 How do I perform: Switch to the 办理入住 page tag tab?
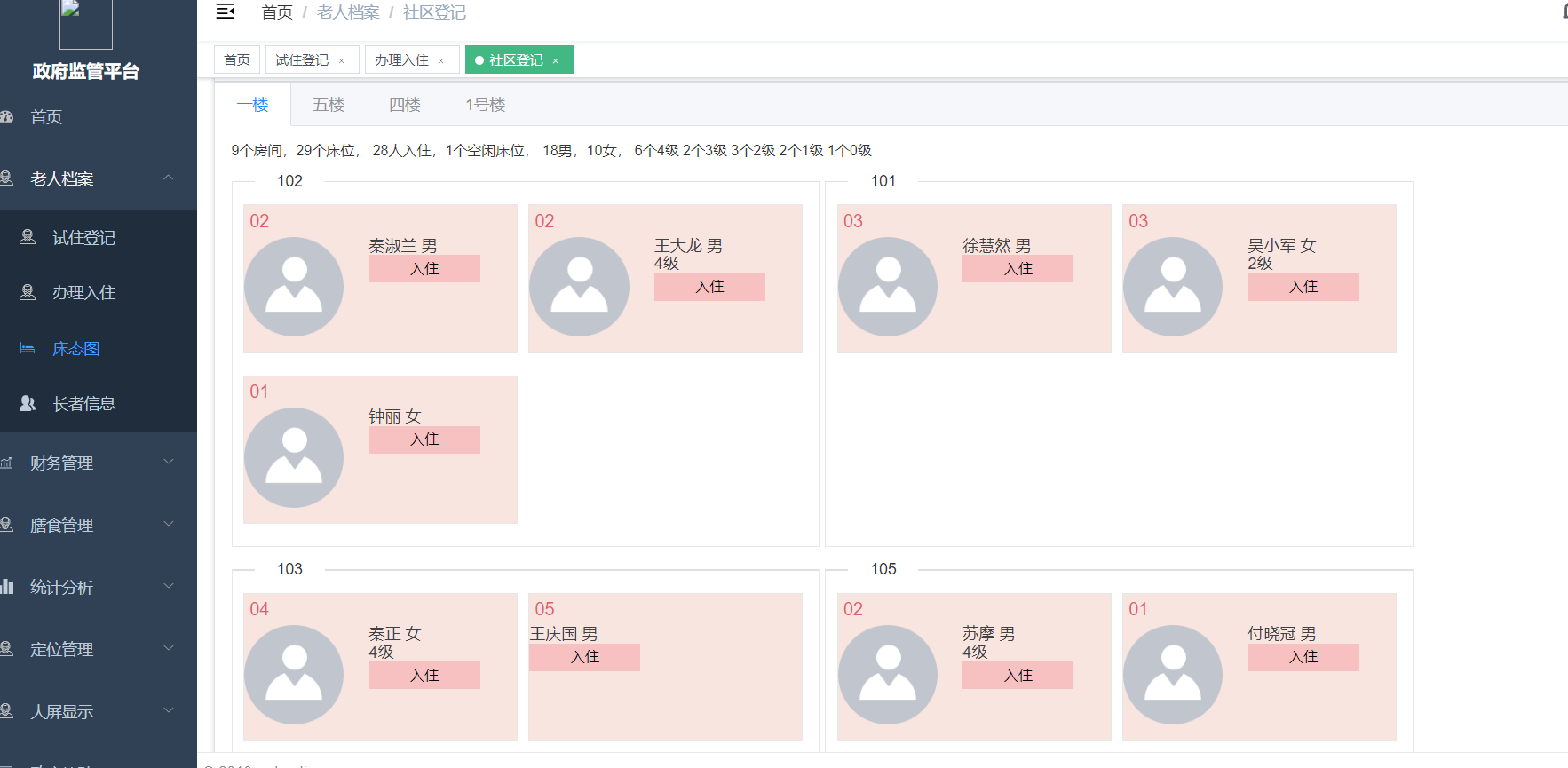point(412,59)
